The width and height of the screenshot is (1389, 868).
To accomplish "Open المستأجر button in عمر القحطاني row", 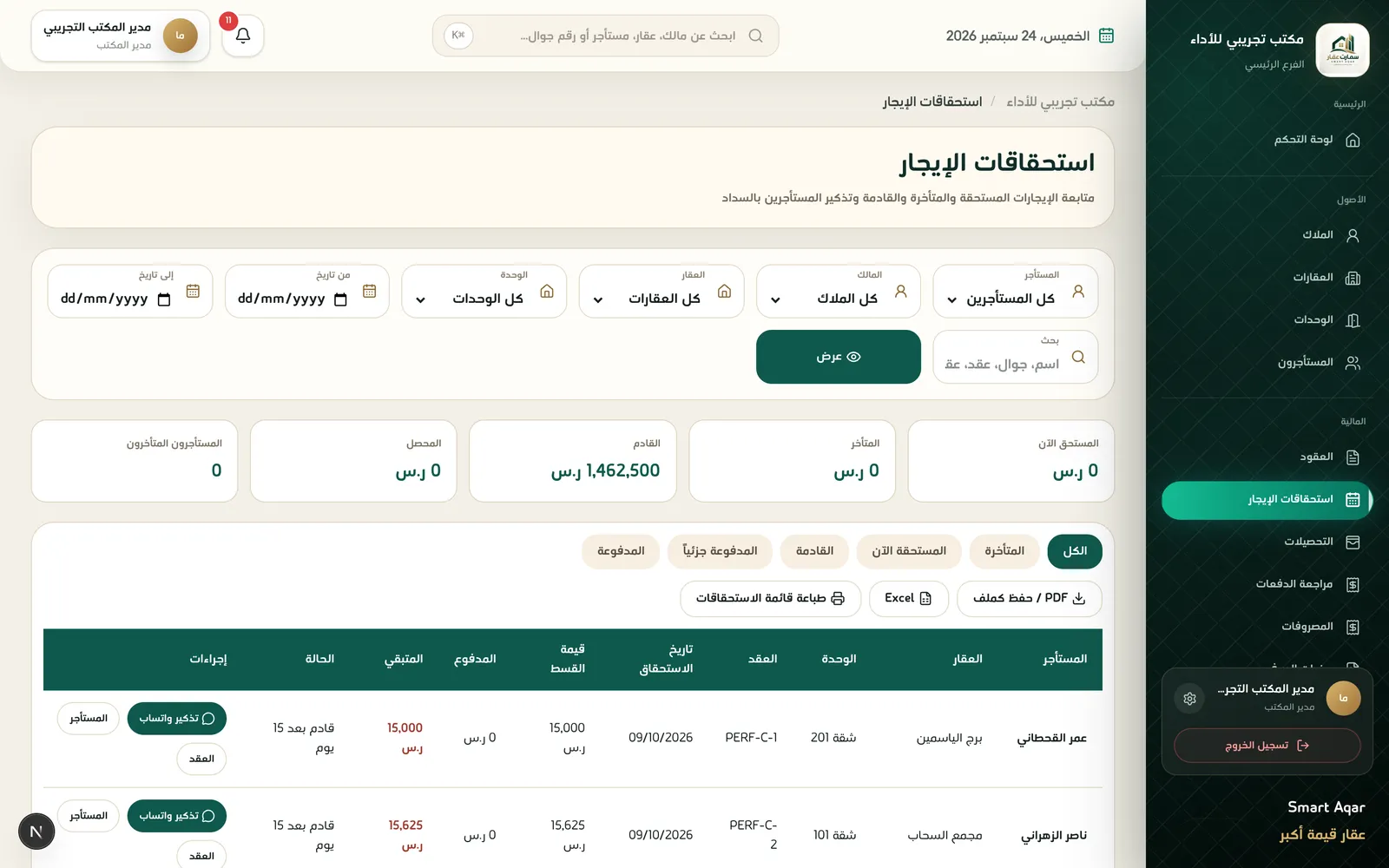I will [89, 719].
